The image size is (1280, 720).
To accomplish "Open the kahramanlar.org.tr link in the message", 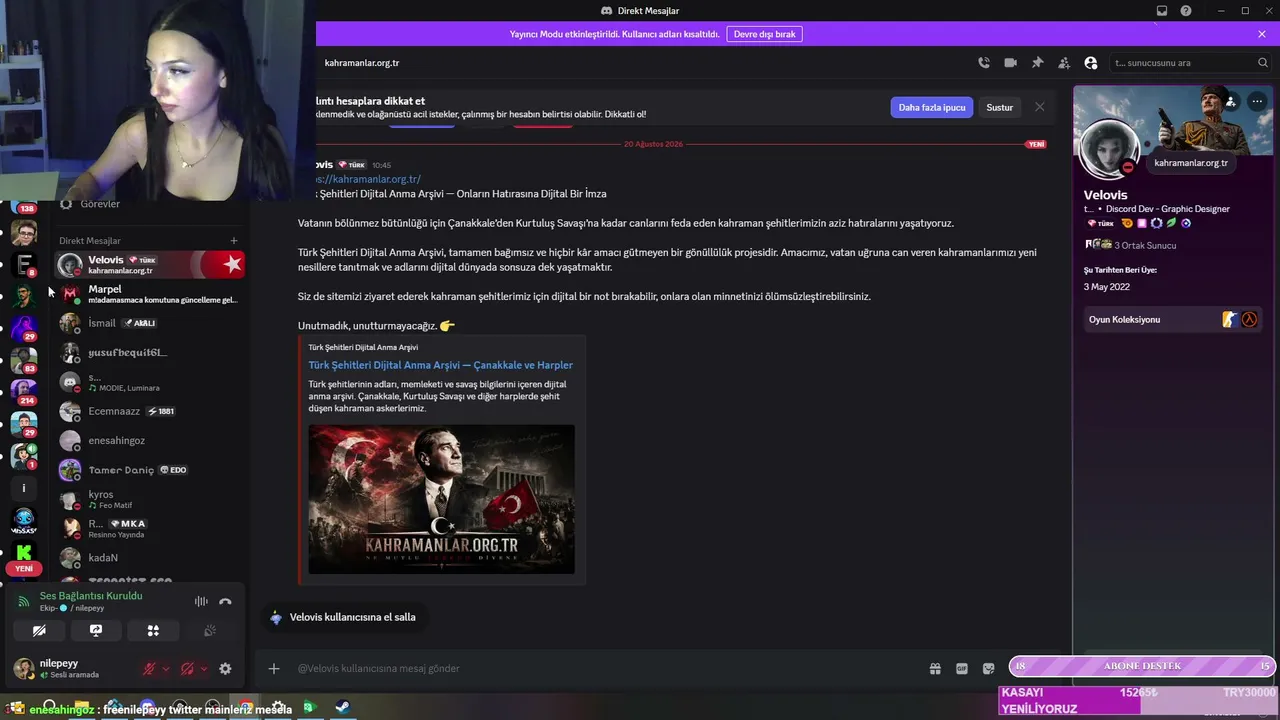I will coord(368,179).
